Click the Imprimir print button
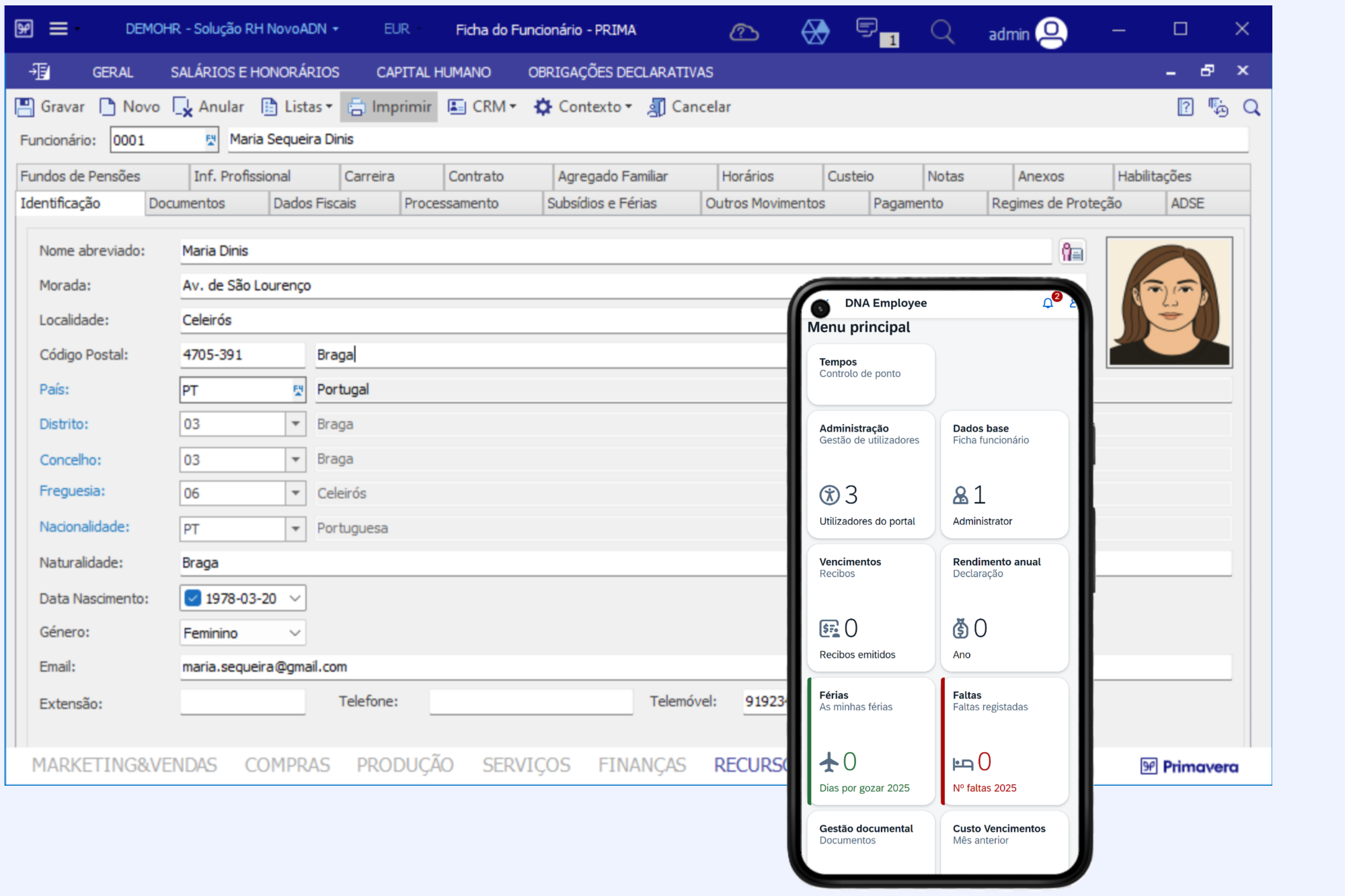The width and height of the screenshot is (1345, 896). [389, 107]
